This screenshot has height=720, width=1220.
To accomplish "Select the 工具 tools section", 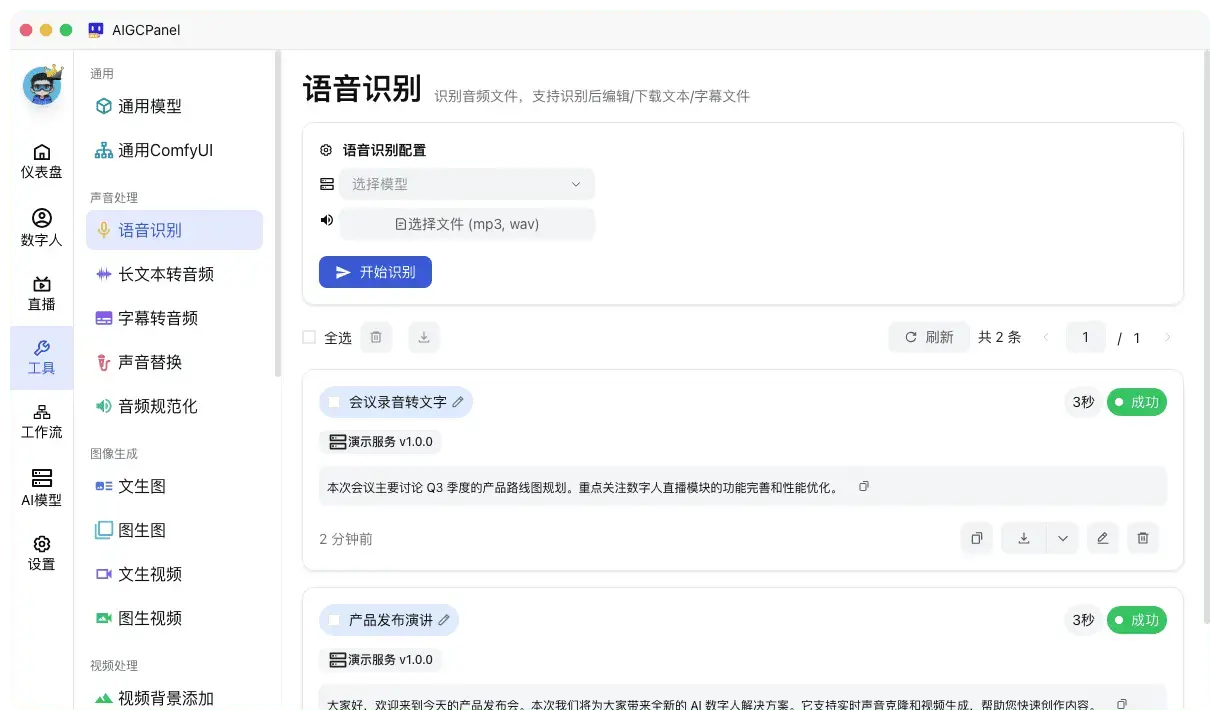I will coord(42,357).
